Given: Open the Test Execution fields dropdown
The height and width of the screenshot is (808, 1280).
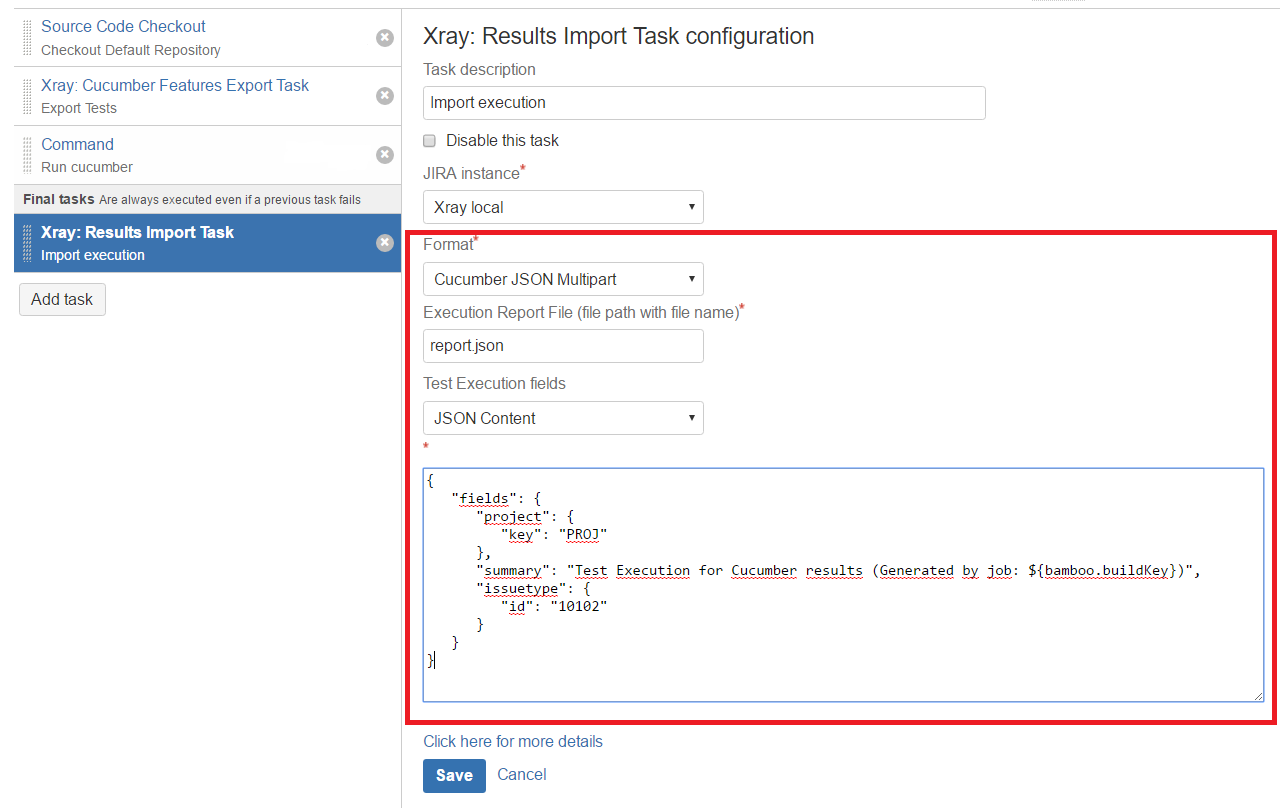Looking at the screenshot, I should pyautogui.click(x=563, y=418).
